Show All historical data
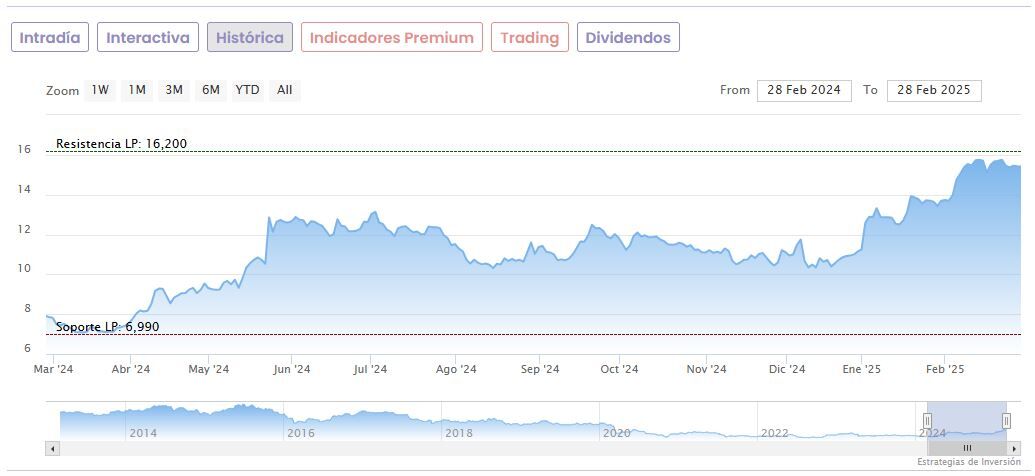 click(x=285, y=90)
